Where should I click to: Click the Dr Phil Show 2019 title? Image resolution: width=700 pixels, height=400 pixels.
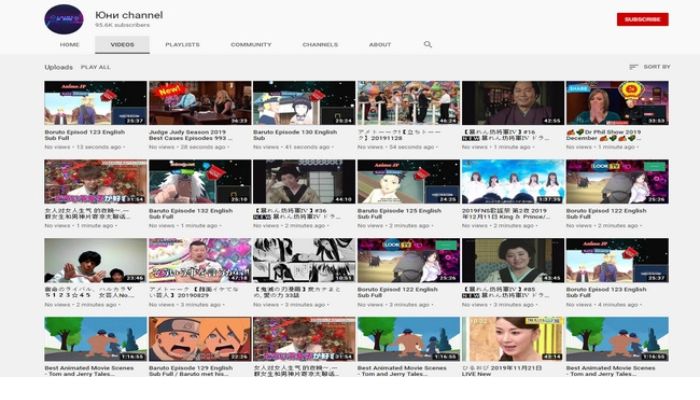pyautogui.click(x=604, y=135)
